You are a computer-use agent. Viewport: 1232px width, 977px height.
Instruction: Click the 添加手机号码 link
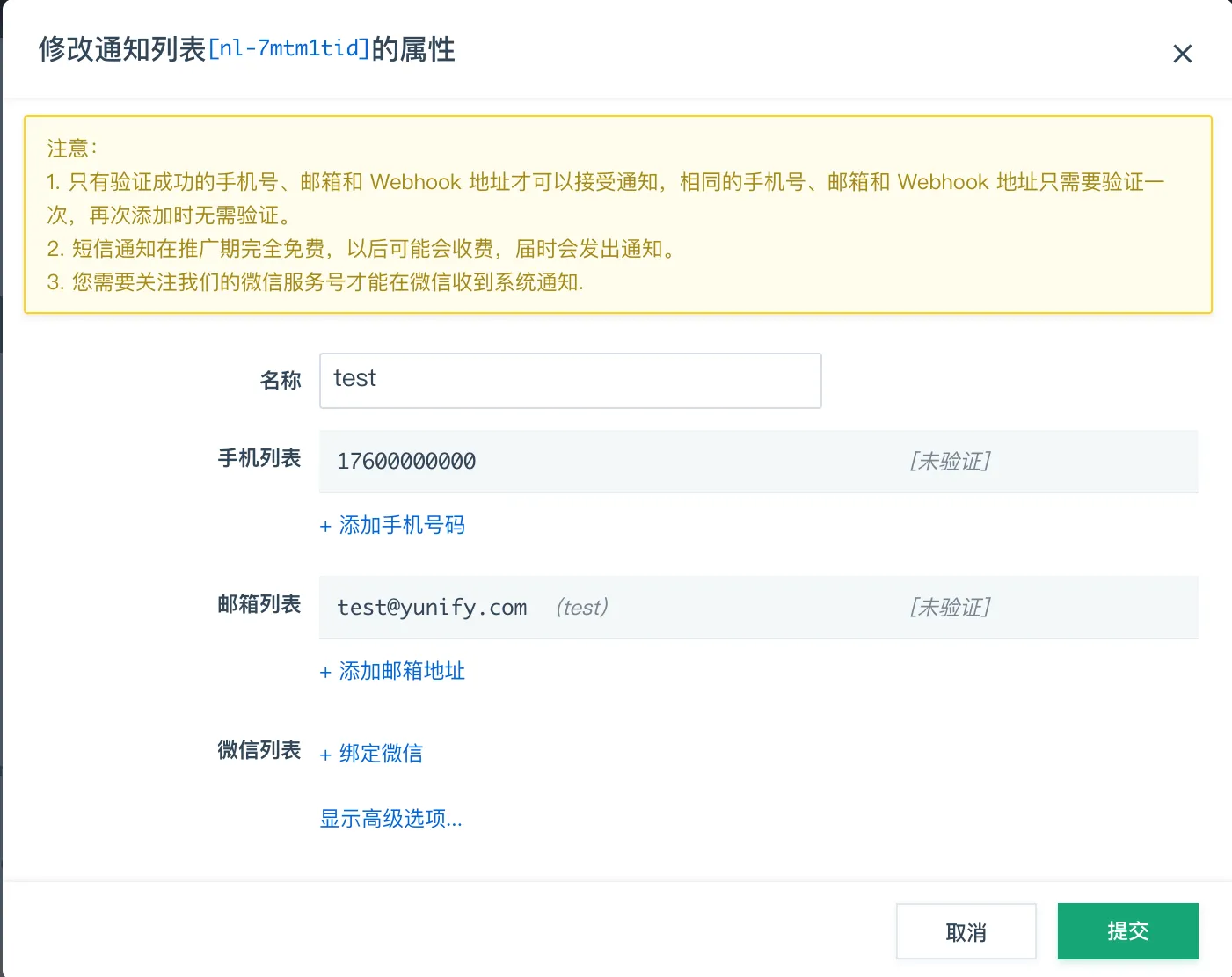pyautogui.click(x=392, y=525)
